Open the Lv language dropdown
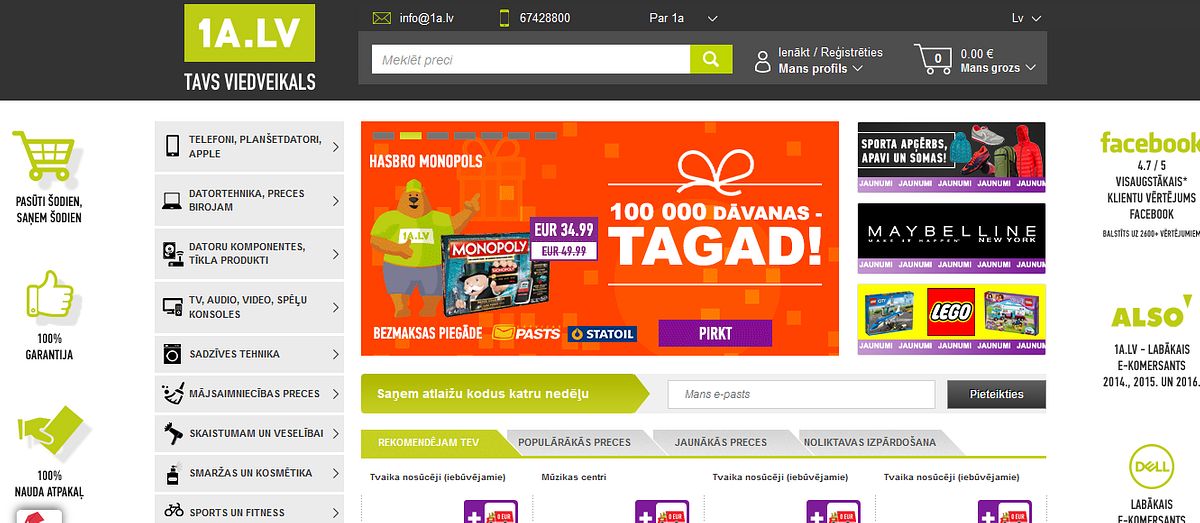Image resolution: width=1200 pixels, height=523 pixels. [x=1027, y=18]
